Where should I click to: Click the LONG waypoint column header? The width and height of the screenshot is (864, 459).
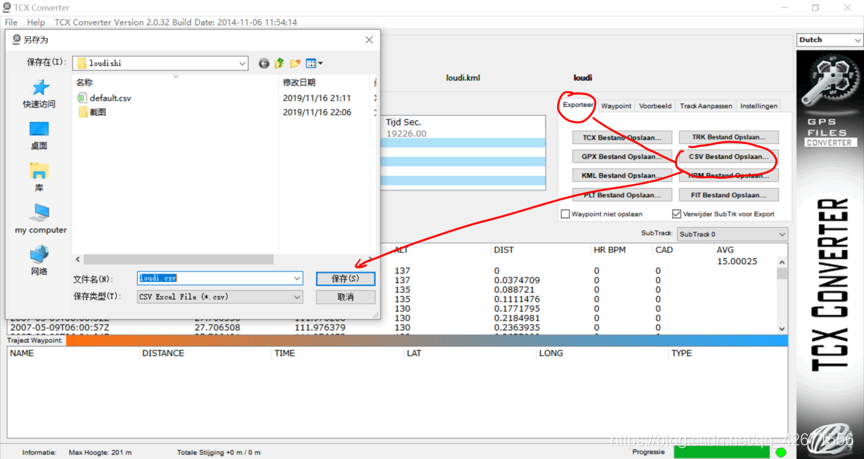pyautogui.click(x=551, y=353)
